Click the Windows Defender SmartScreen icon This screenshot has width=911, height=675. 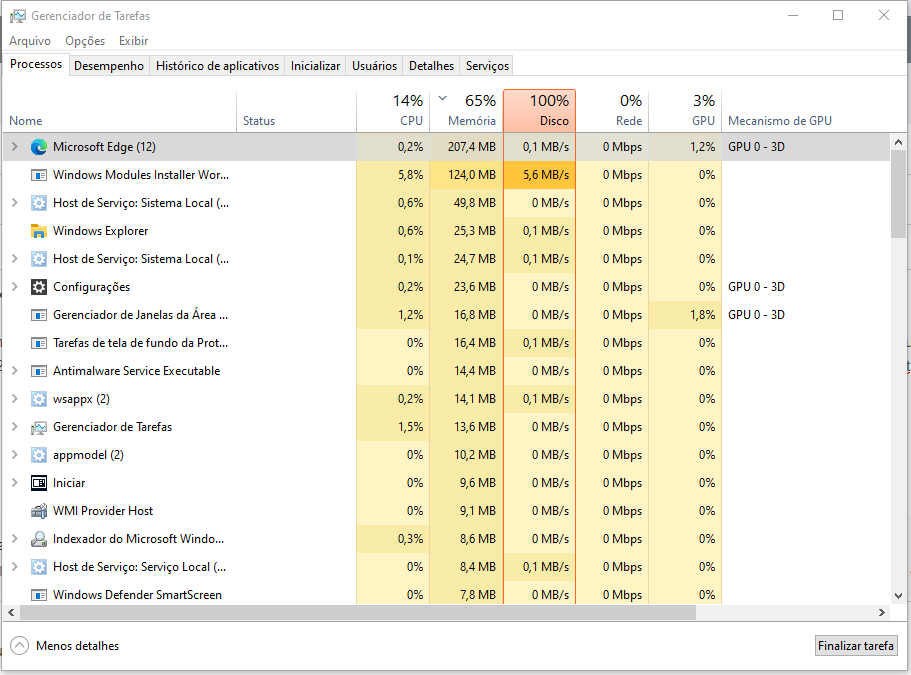pyautogui.click(x=39, y=595)
